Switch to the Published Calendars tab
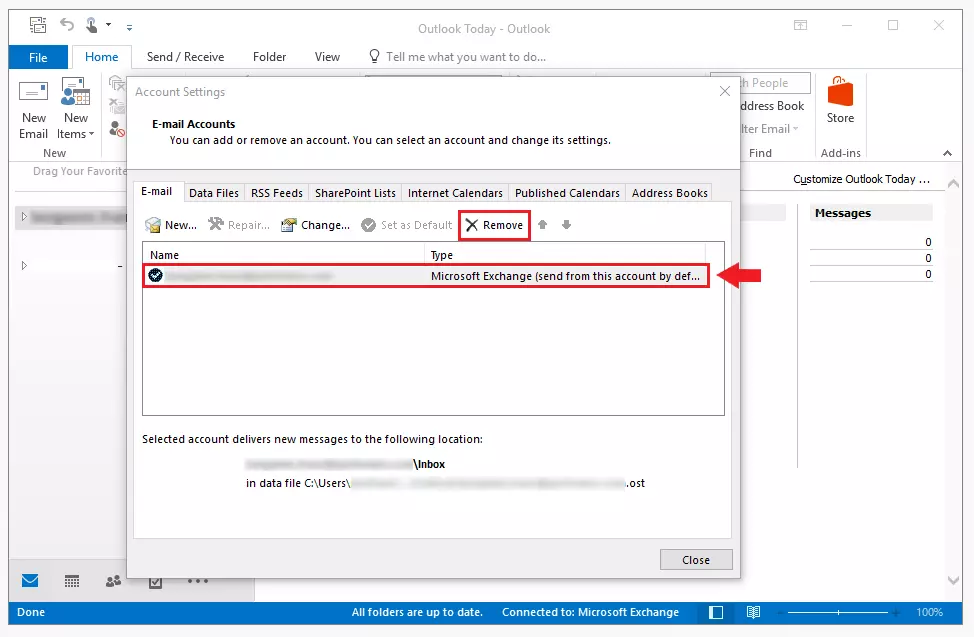974x637 pixels. pos(567,193)
